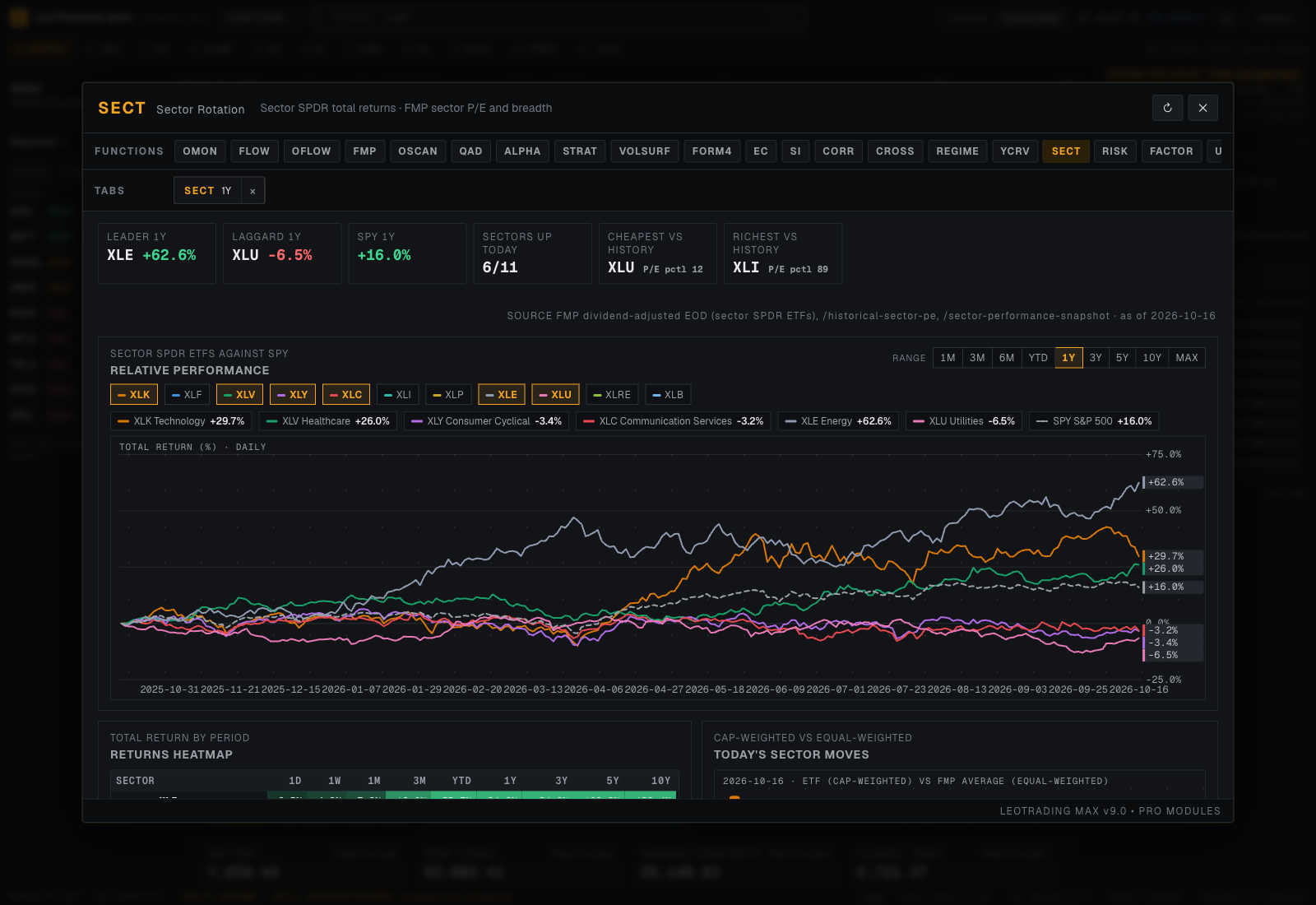The width and height of the screenshot is (1316, 905).
Task: Click the LEADER 1Y XLE card
Action: (x=157, y=253)
